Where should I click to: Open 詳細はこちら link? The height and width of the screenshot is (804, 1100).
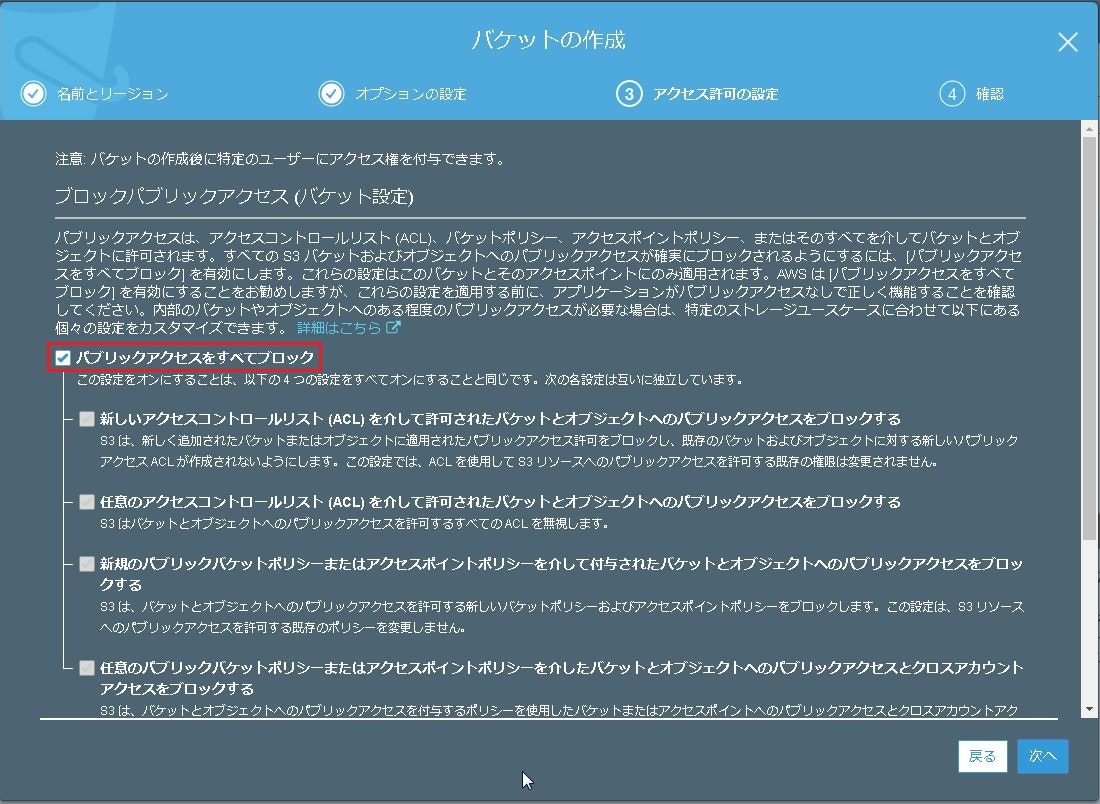pos(339,328)
